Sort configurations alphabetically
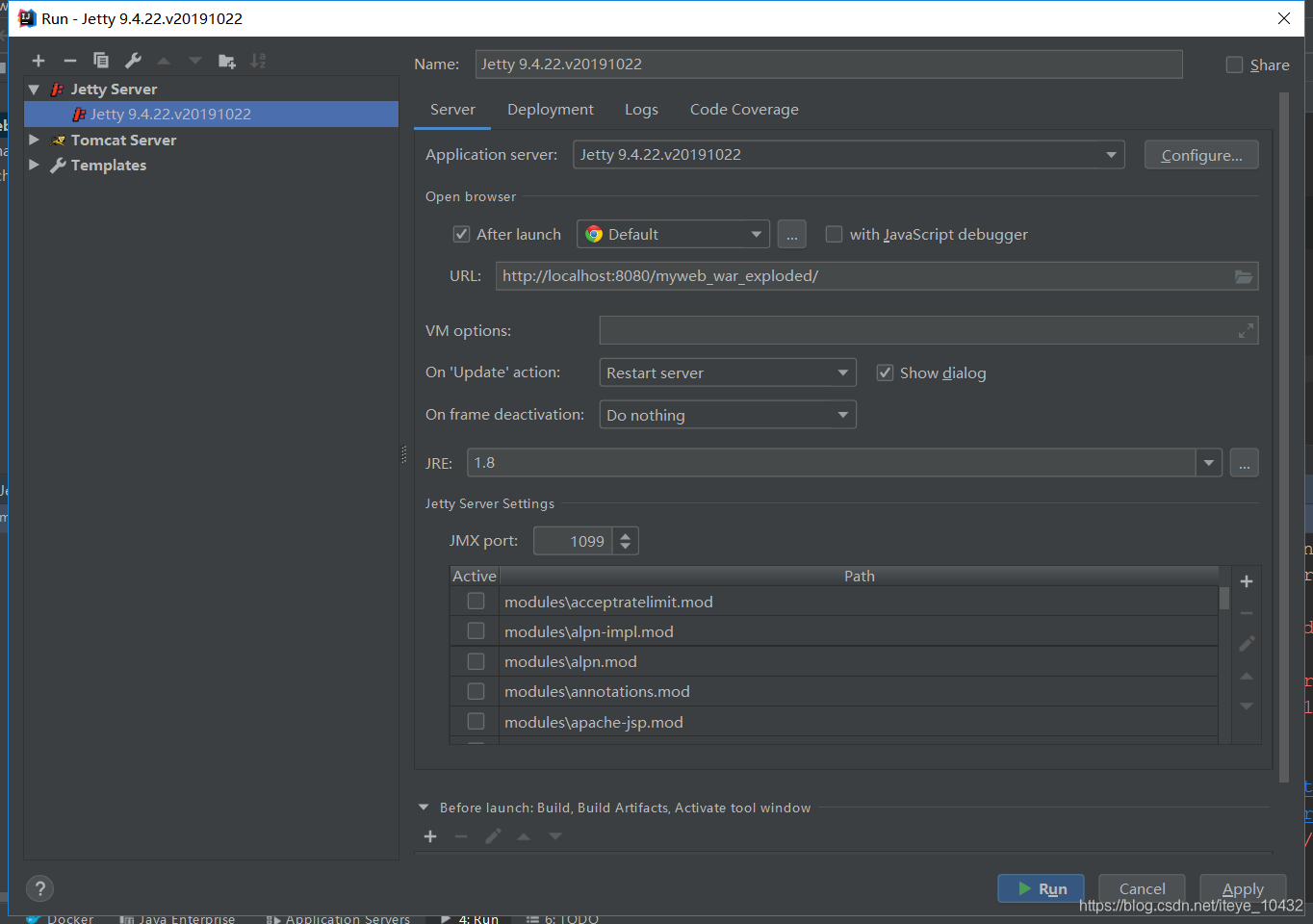Viewport: 1313px width, 924px height. [x=258, y=61]
